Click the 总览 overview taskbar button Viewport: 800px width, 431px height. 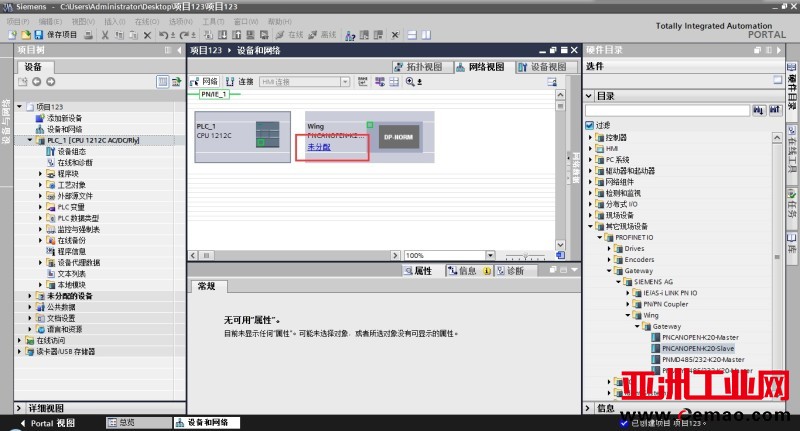tap(138, 423)
